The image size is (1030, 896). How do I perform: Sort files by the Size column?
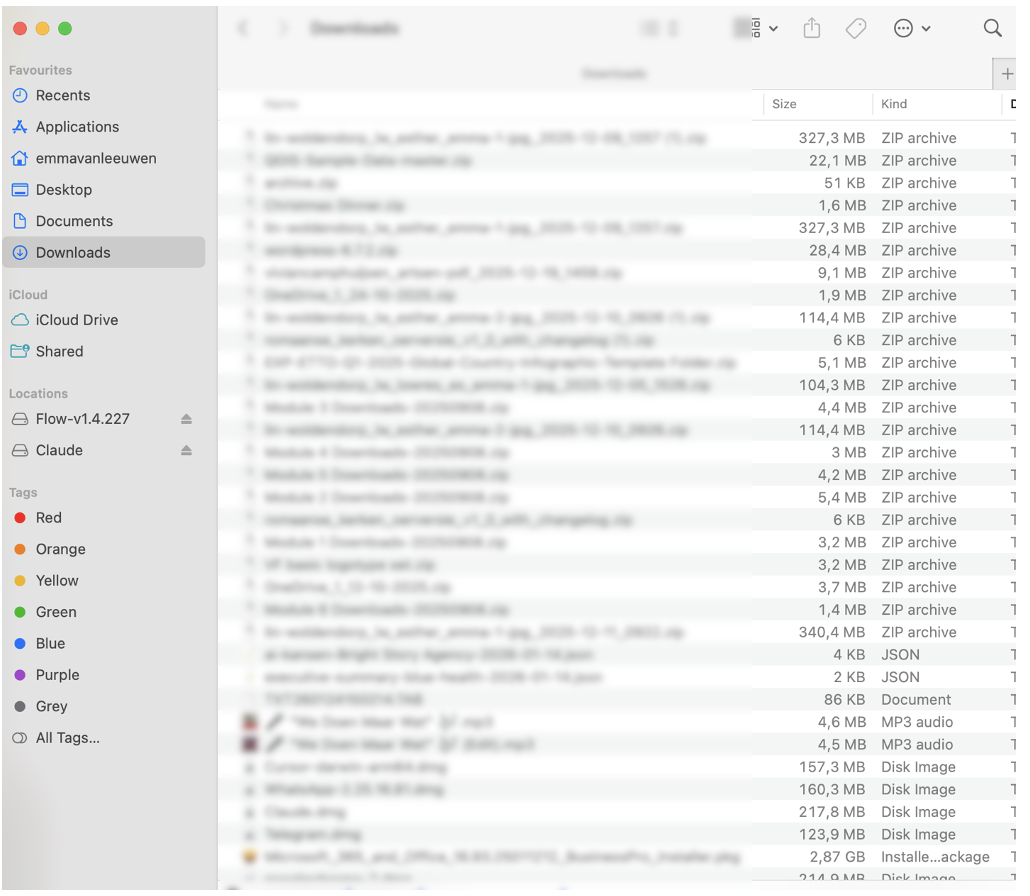tap(784, 104)
